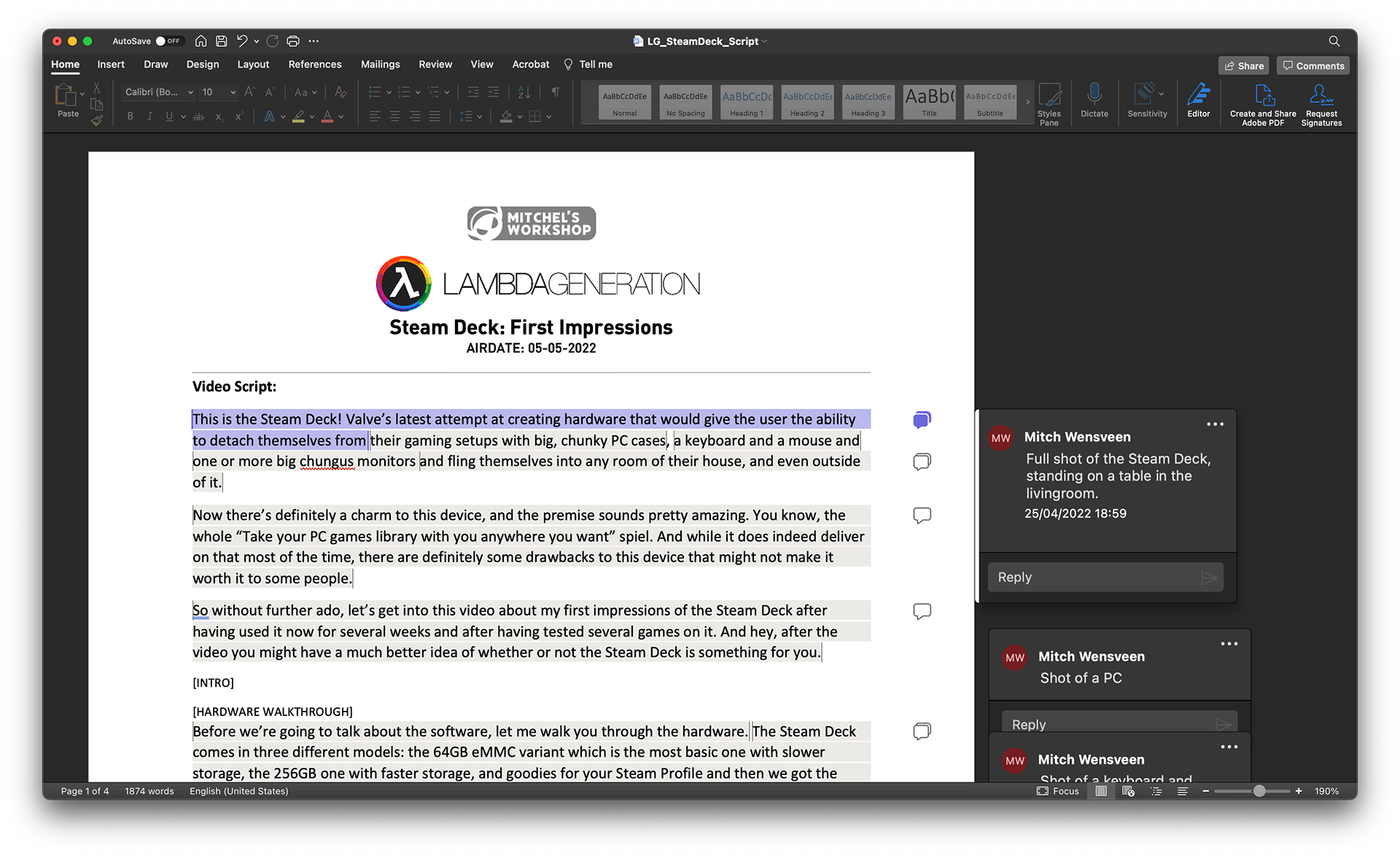Click Web Layout view icon in status bar
The width and height of the screenshot is (1400, 856).
1128,791
